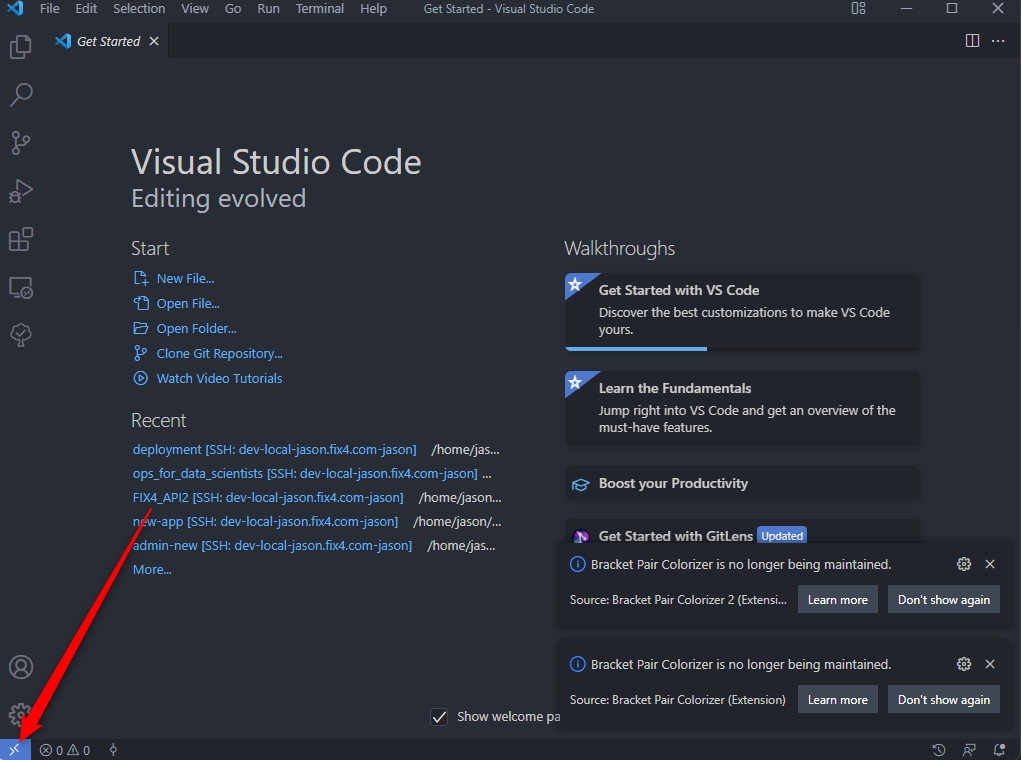Open the Search view icon
Screen dimensions: 1021x760
click(21, 95)
